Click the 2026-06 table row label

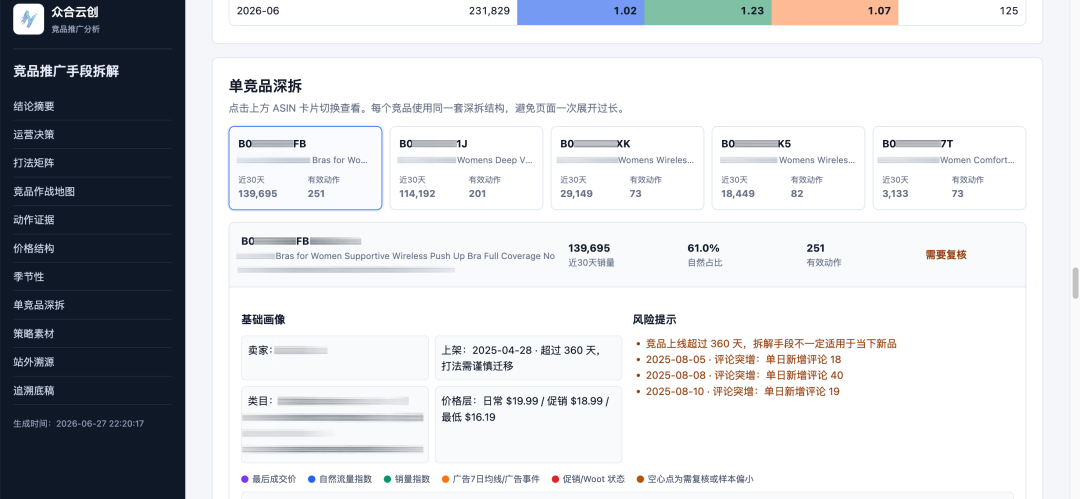point(258,11)
